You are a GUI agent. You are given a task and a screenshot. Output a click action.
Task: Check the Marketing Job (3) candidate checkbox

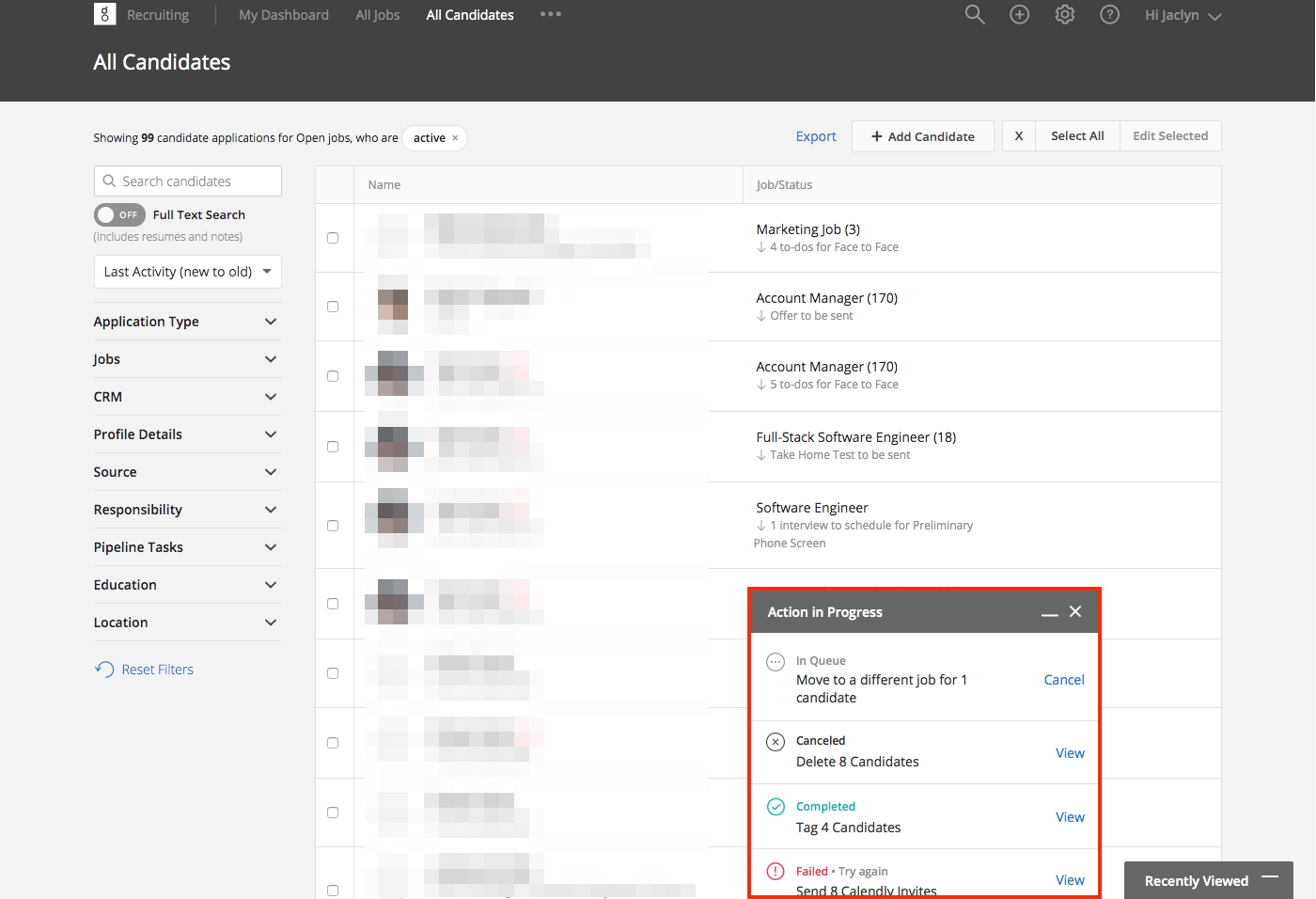[333, 238]
